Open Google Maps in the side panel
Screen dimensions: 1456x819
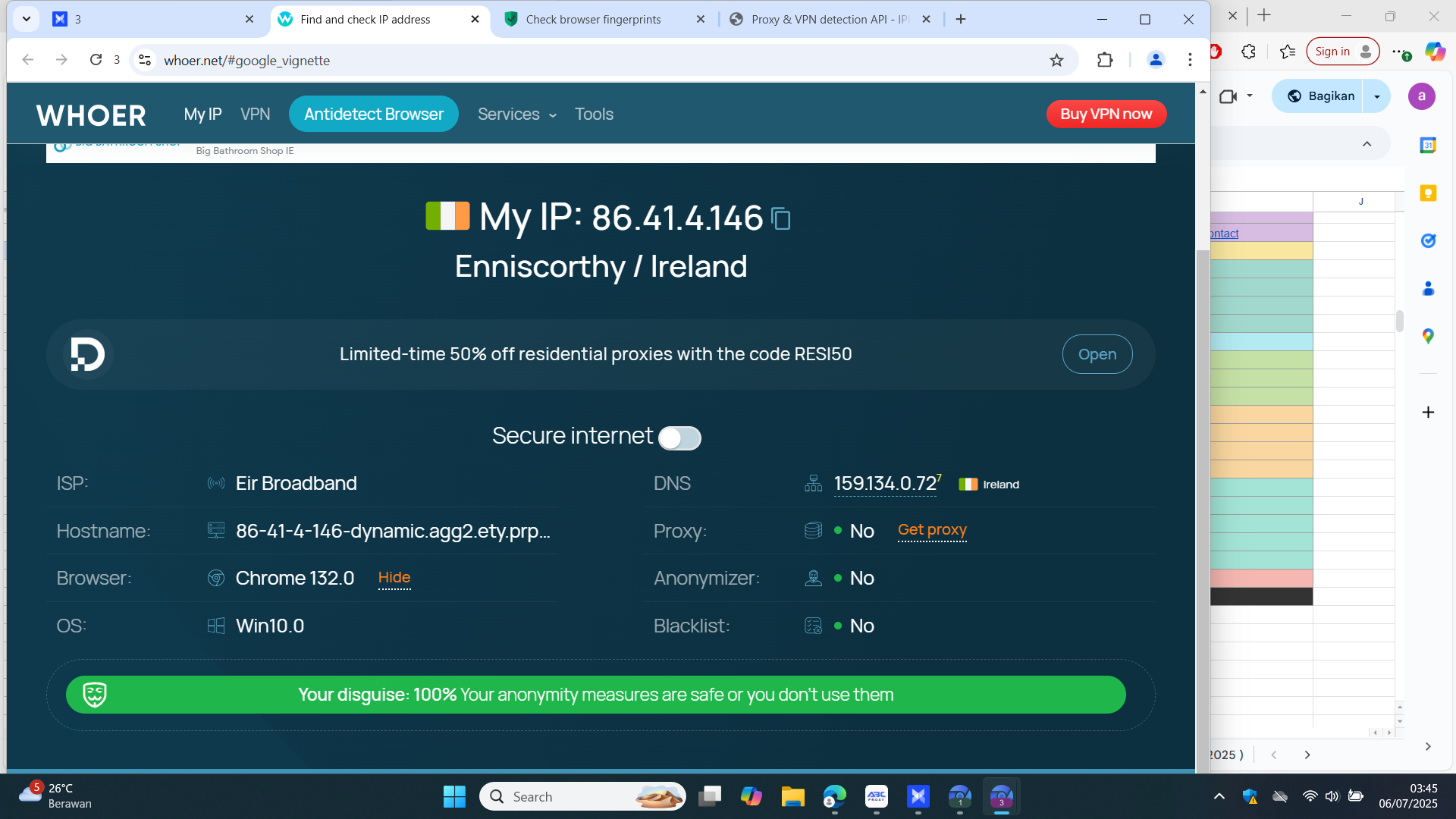tap(1428, 336)
